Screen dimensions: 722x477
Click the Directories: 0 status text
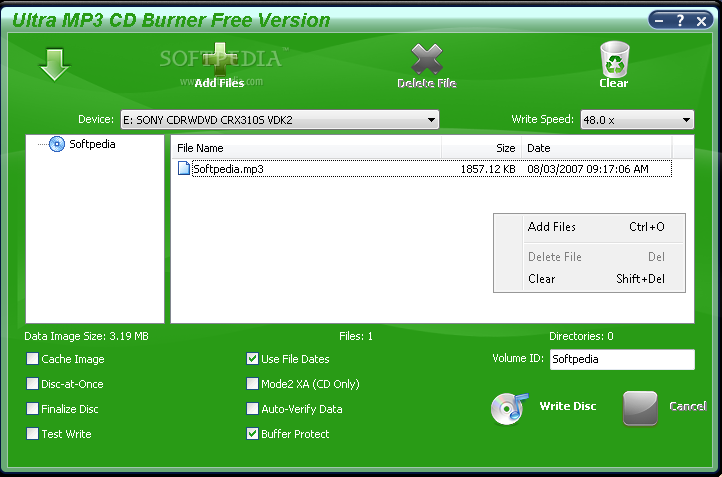click(581, 336)
